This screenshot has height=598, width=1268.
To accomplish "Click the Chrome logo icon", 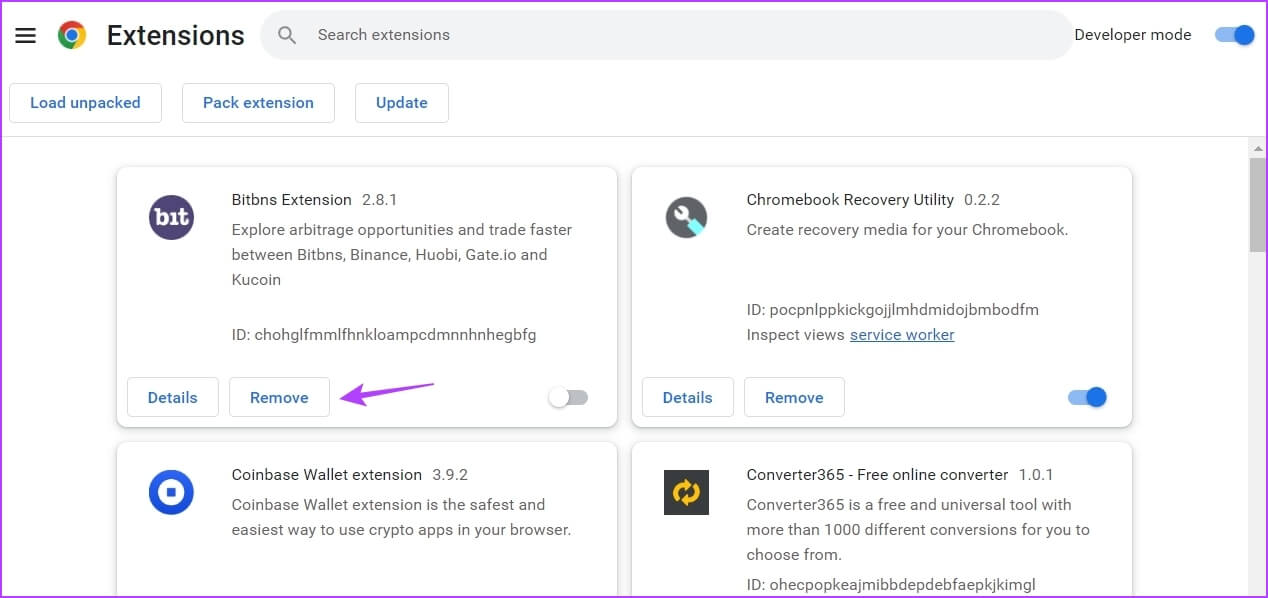I will pos(72,35).
